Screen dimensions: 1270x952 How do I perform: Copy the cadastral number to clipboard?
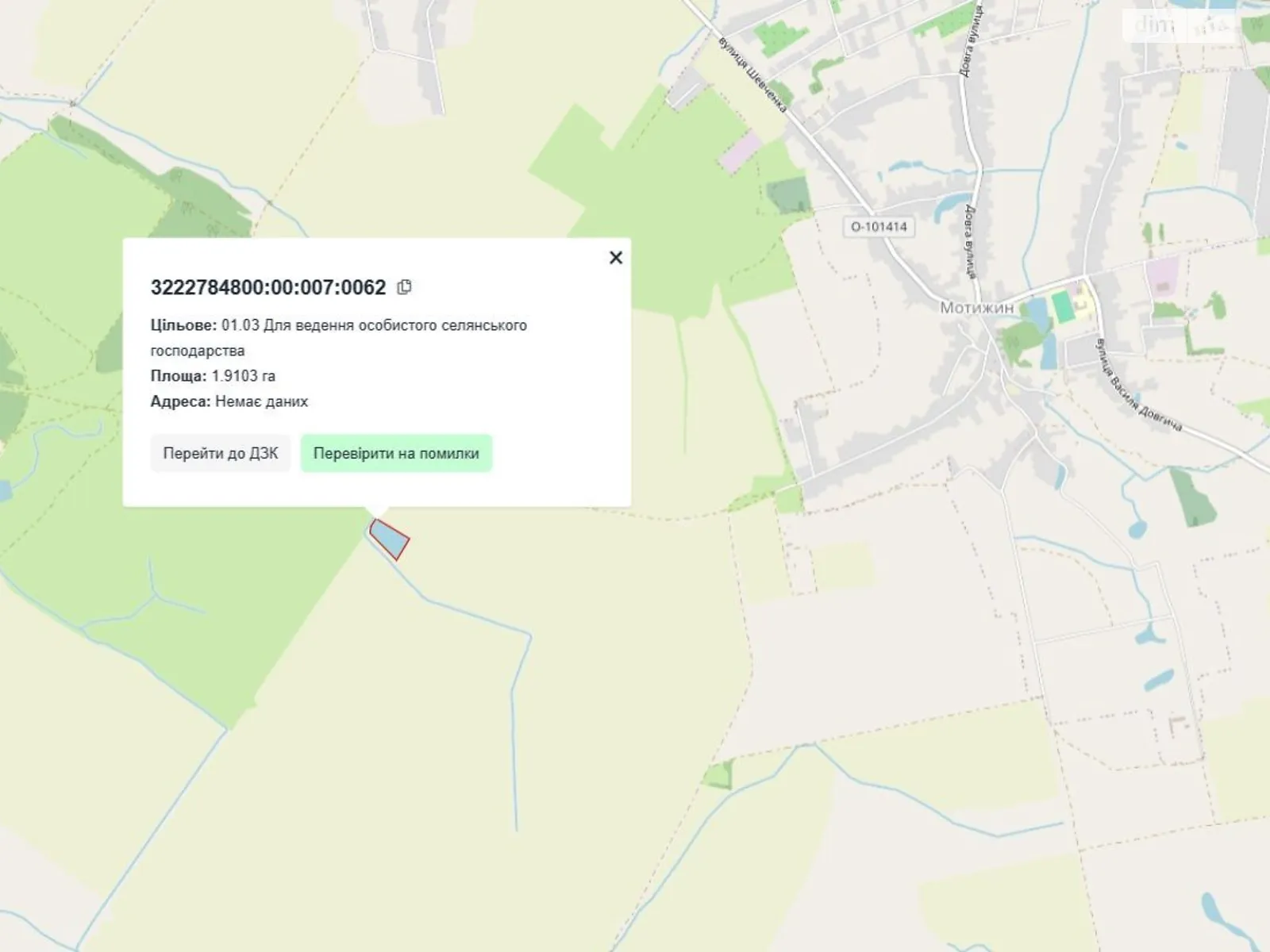coord(404,287)
